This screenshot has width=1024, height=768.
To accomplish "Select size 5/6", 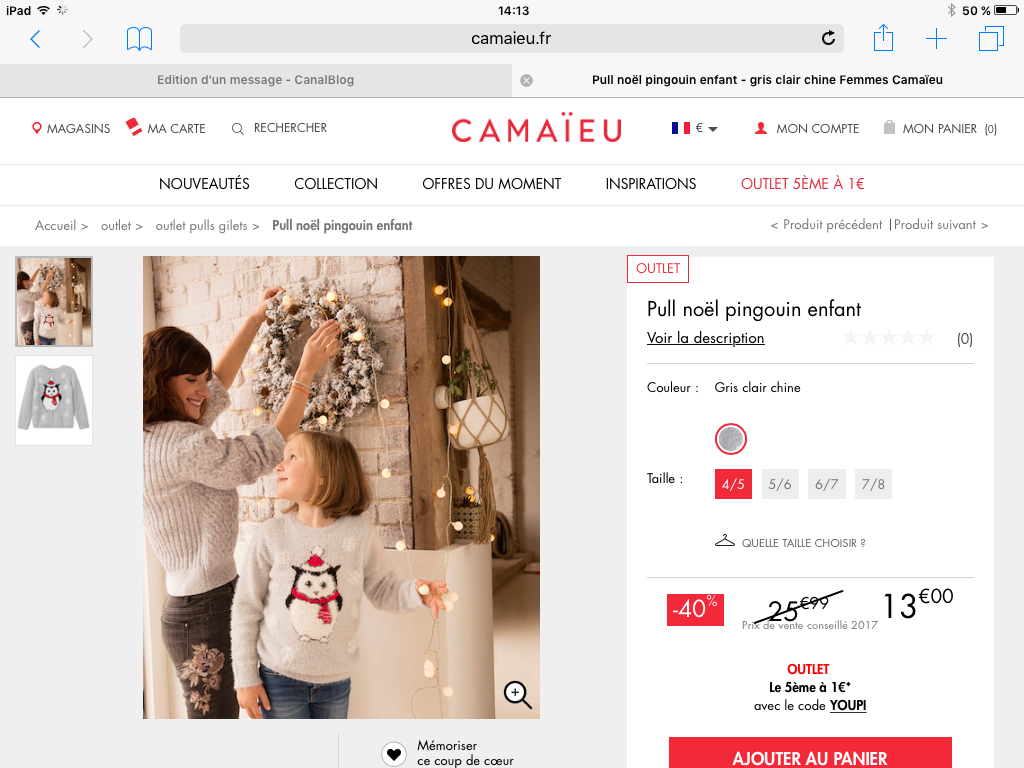I will pyautogui.click(x=780, y=484).
